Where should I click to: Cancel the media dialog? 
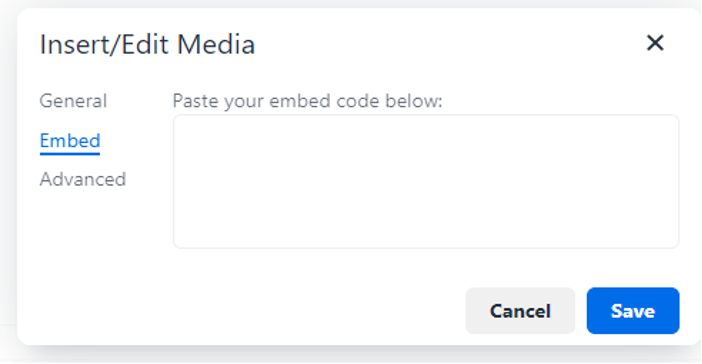click(520, 311)
